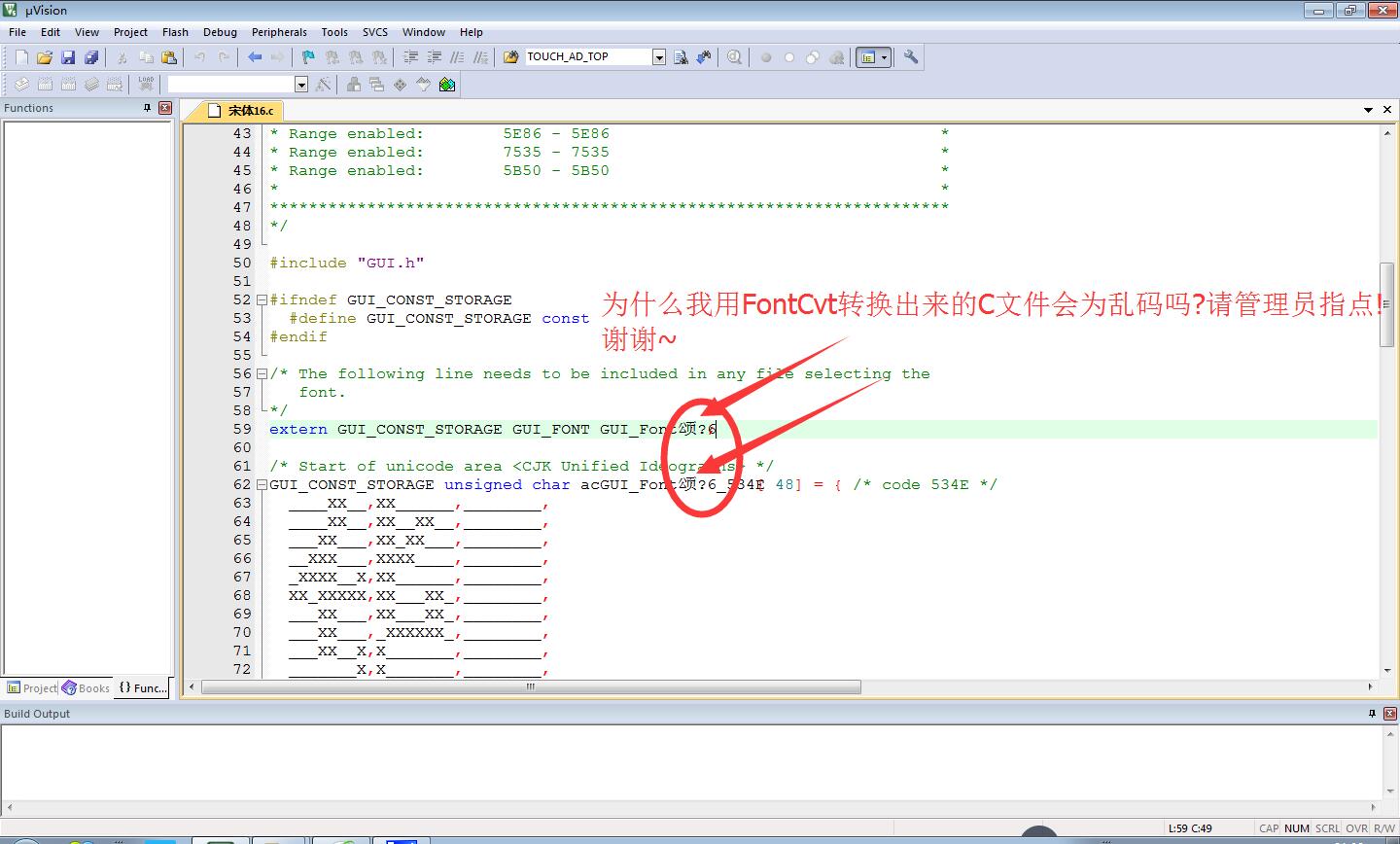Open the Edit menu
Image resolution: width=1400 pixels, height=844 pixels.
click(51, 32)
